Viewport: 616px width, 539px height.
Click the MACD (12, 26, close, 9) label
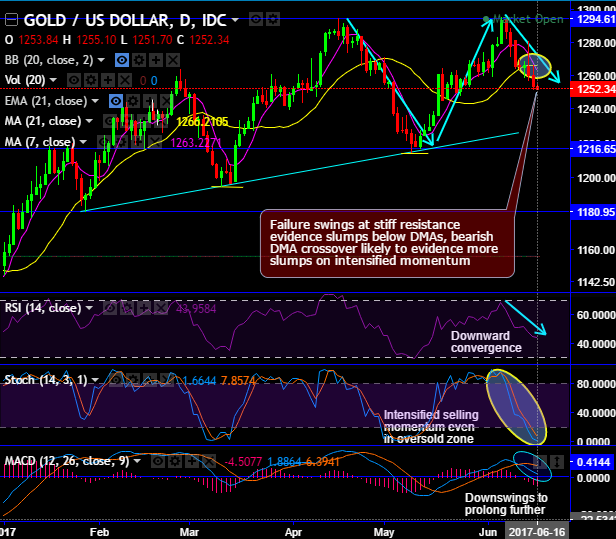pos(67,461)
